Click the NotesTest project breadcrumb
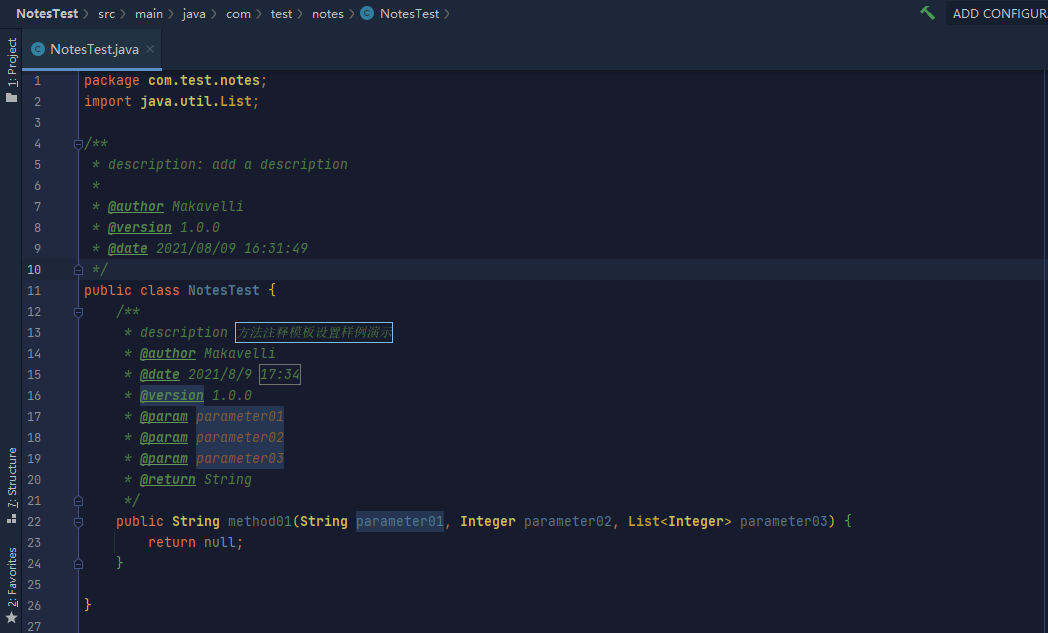Image resolution: width=1048 pixels, height=633 pixels. (x=47, y=13)
